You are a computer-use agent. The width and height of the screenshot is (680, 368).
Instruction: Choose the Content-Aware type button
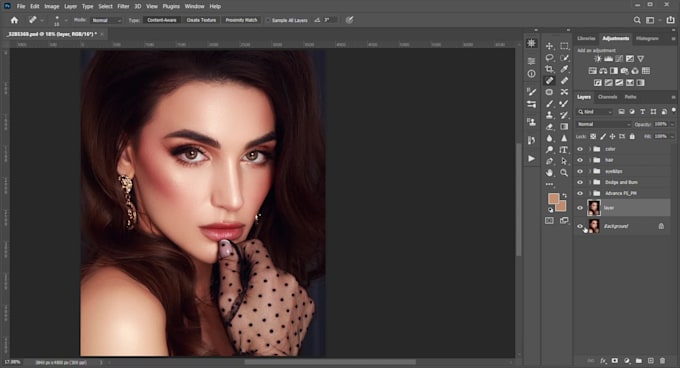coord(162,20)
